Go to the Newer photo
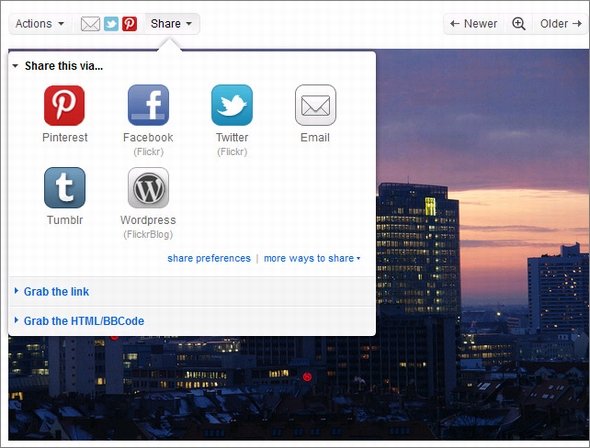The width and height of the screenshot is (590, 448). click(x=474, y=24)
